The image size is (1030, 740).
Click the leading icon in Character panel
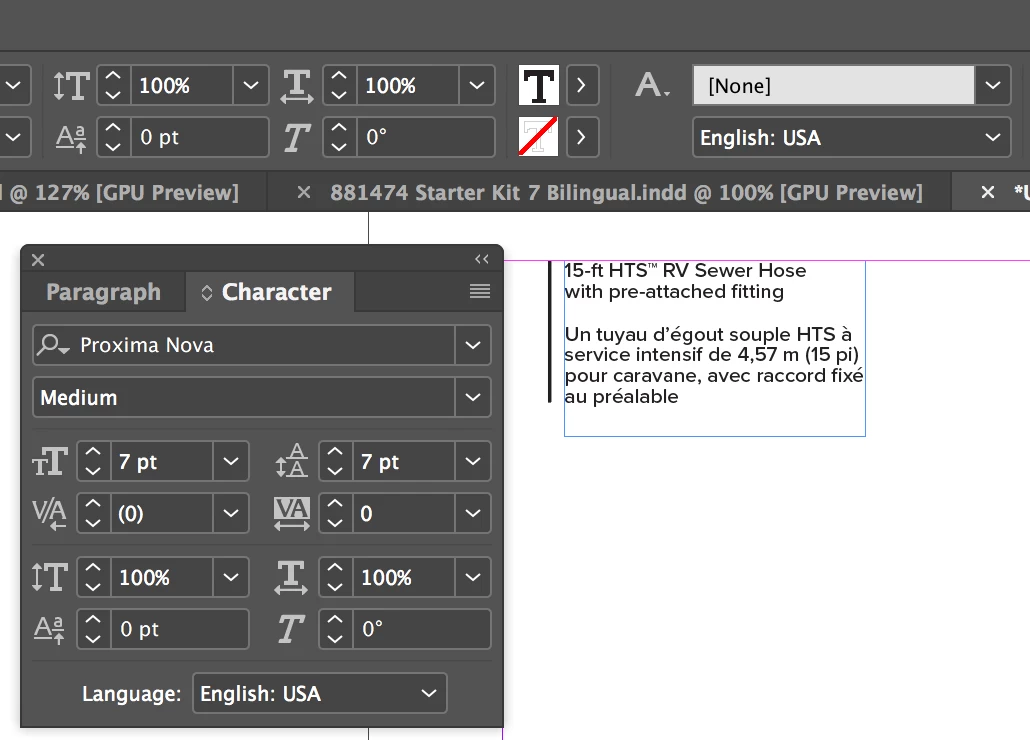(292, 460)
